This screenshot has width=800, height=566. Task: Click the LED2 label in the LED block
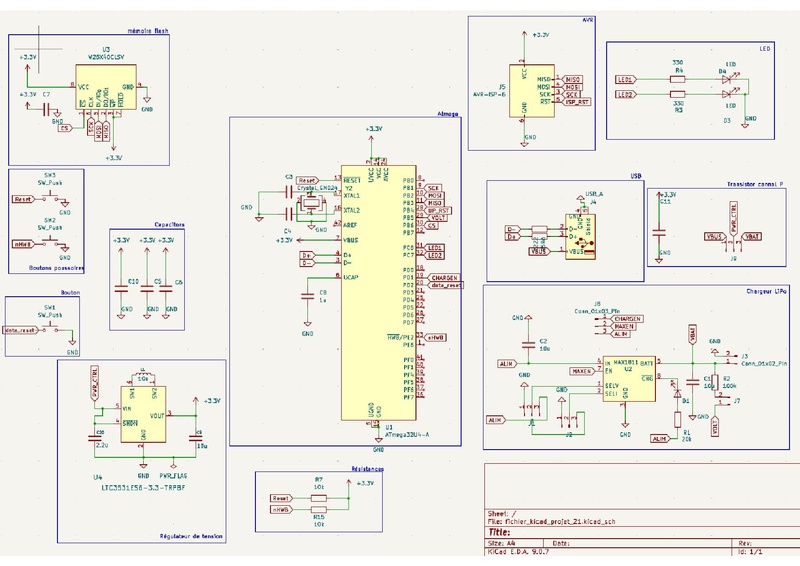coord(627,94)
